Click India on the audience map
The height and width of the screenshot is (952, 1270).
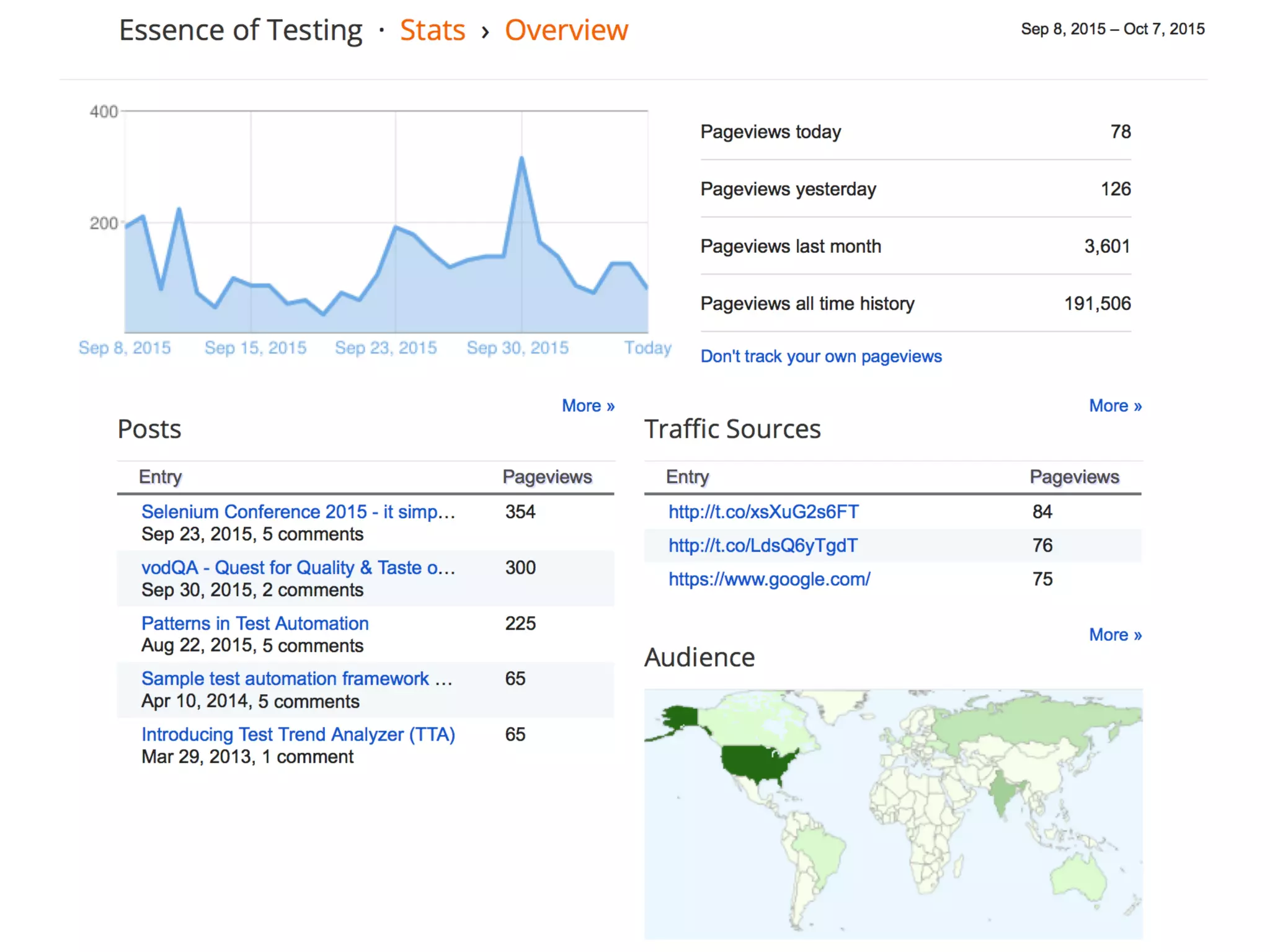1000,793
